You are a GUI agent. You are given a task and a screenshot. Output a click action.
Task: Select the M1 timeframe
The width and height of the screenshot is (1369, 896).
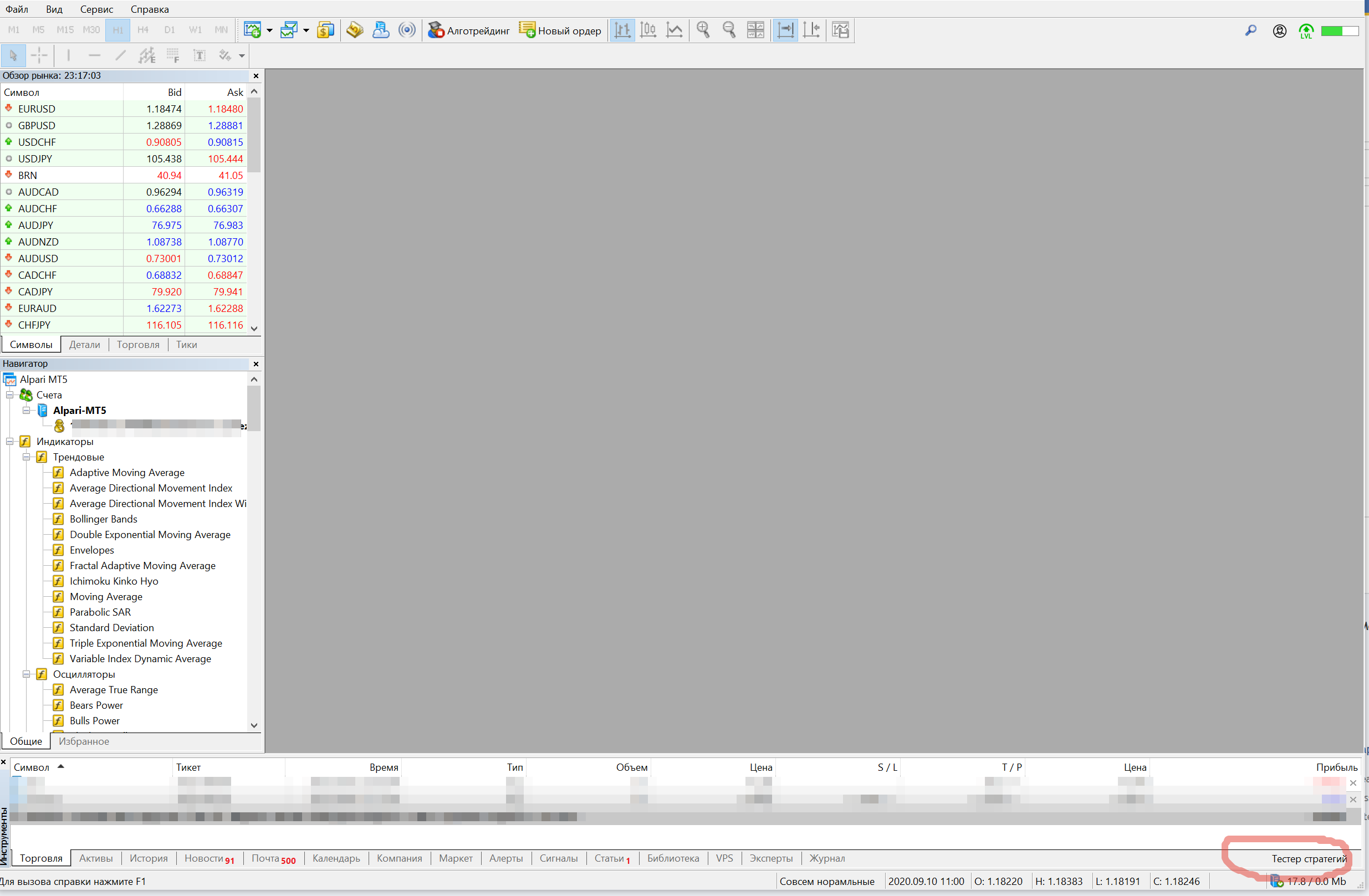[14, 30]
